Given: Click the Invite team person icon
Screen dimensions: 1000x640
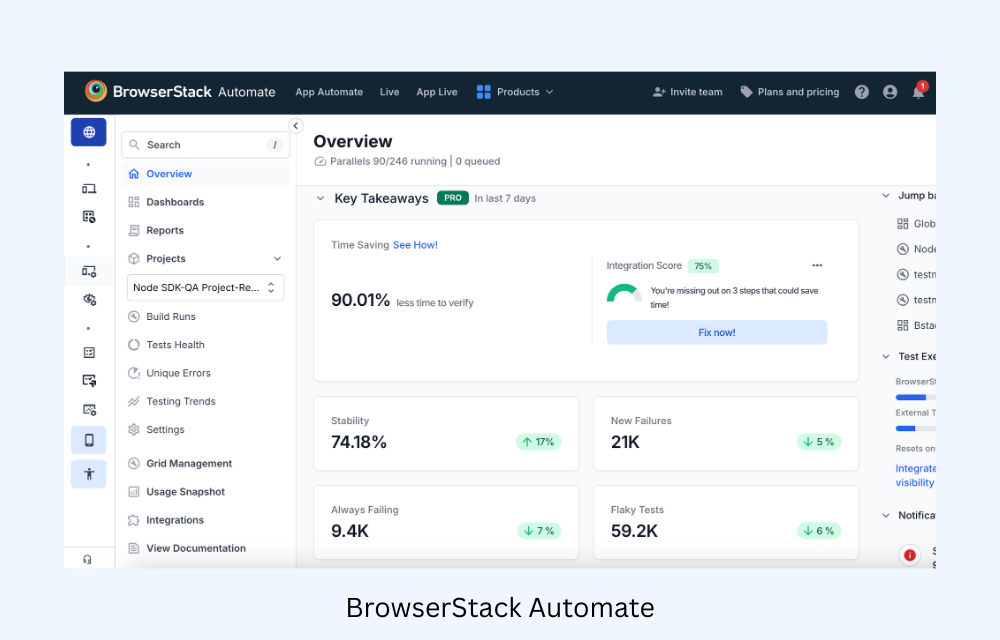Looking at the screenshot, I should [x=659, y=92].
